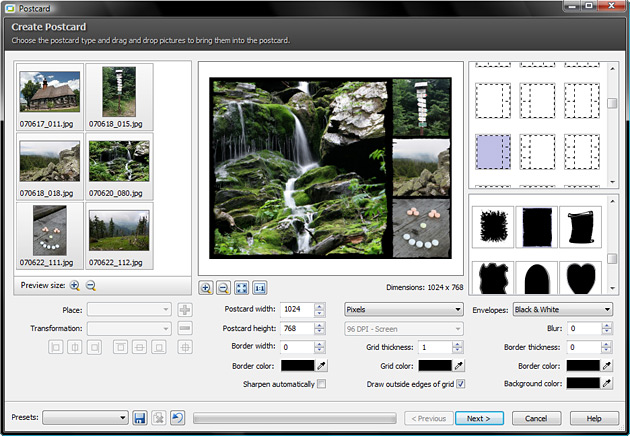Zoom out thumbnail preview size
Viewport: 630px width, 436px height.
91,286
